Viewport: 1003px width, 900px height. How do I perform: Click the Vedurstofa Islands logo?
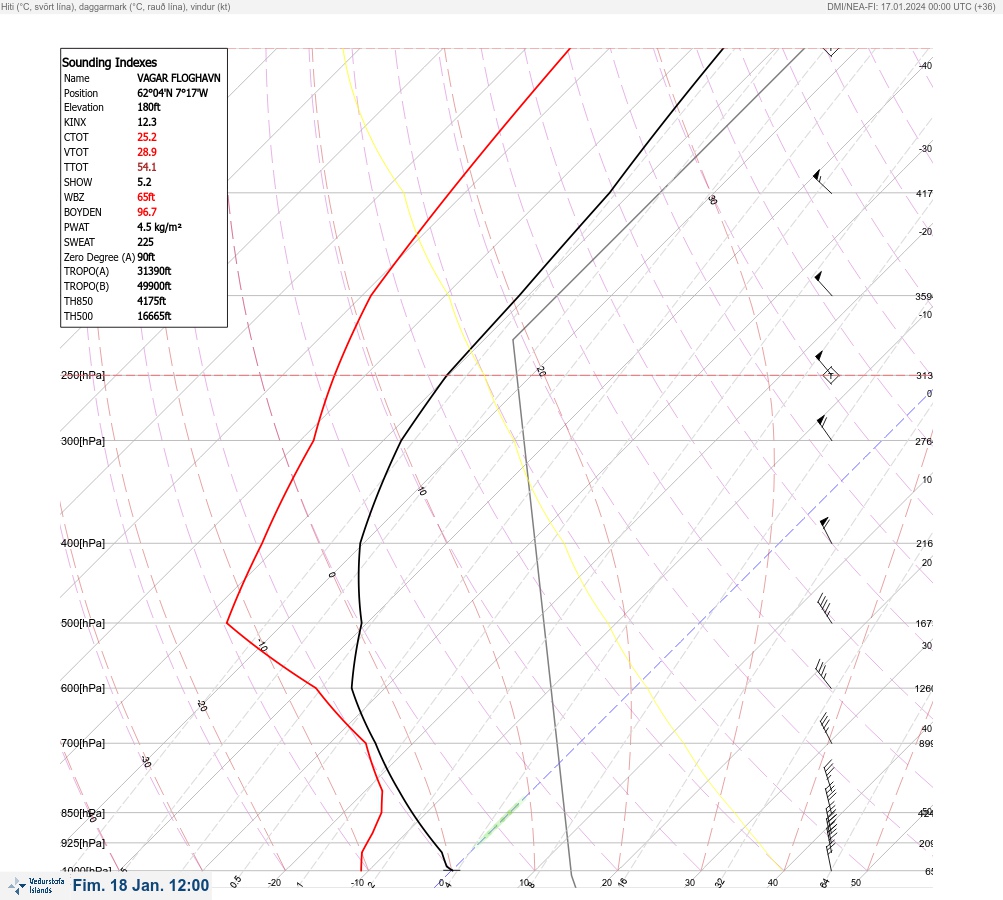click(x=36, y=886)
